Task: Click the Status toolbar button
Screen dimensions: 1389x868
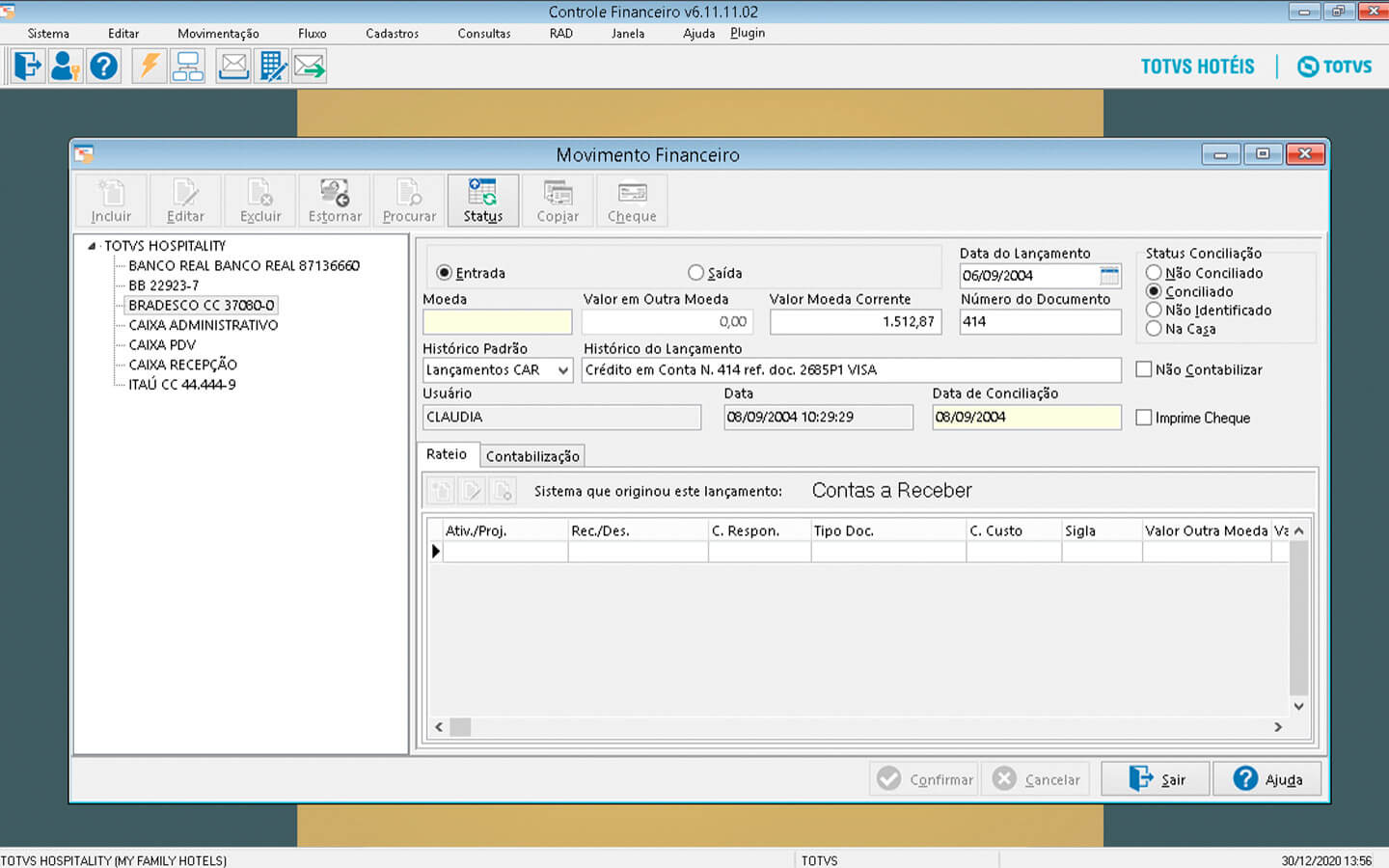Action: coord(482,201)
